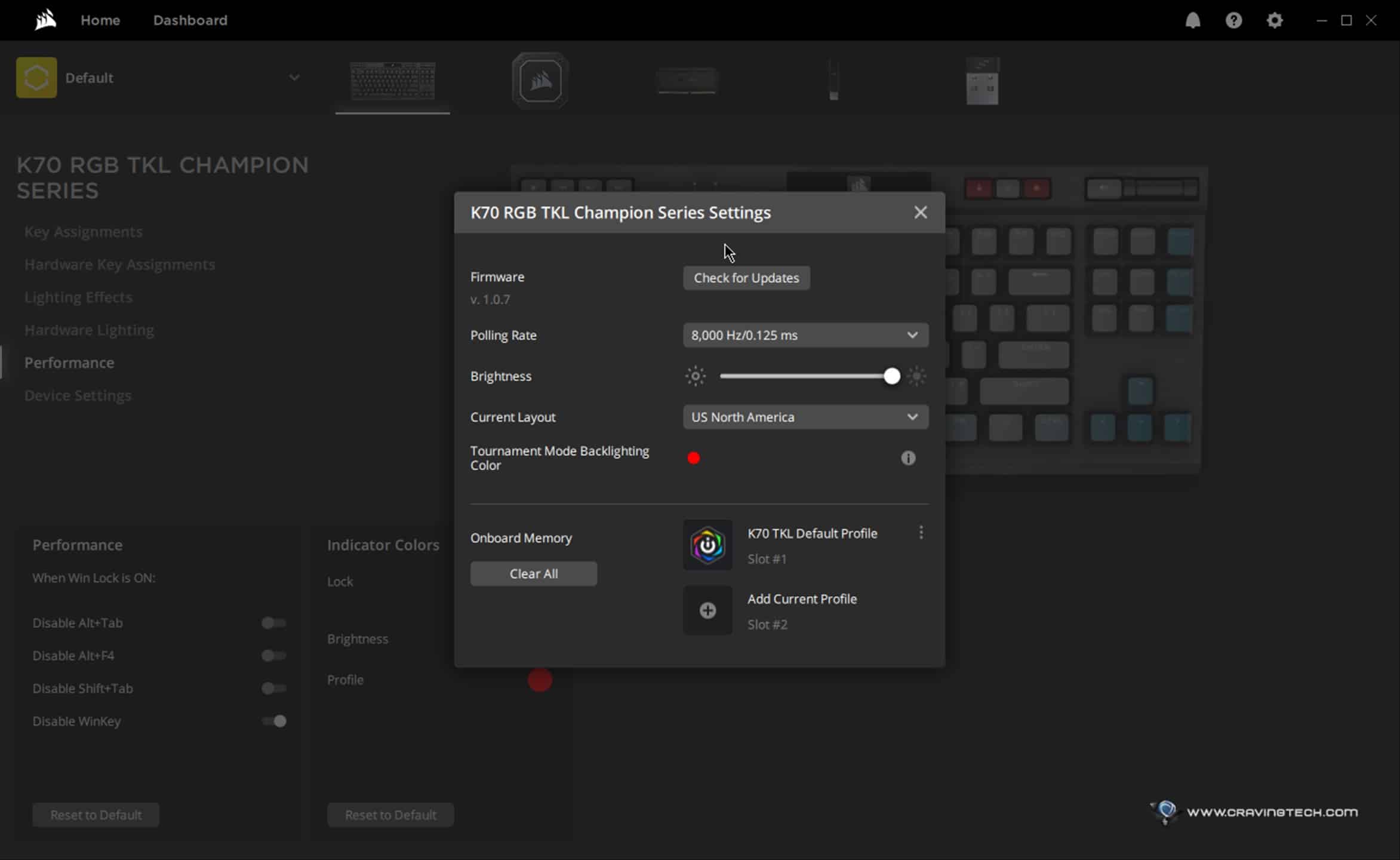Screen dimensions: 1400x860
Task: Select Performance in sidebar
Action: tap(69, 363)
